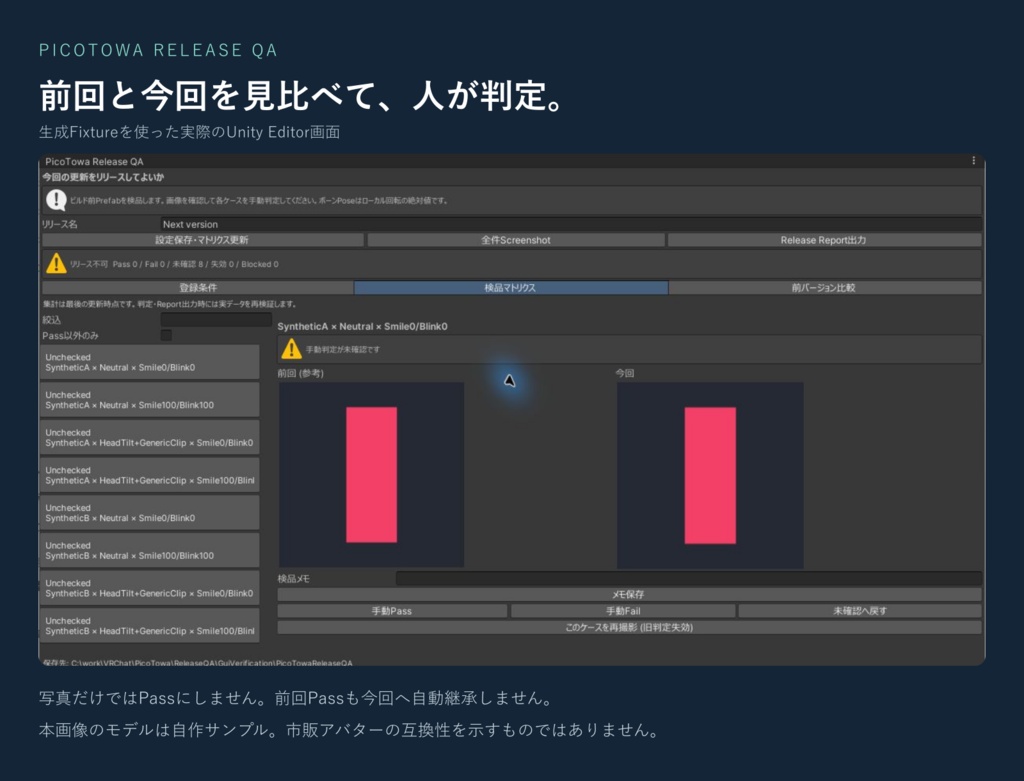Select SyntheticA × Neutral × Smile0/Blink0 case

click(150, 362)
